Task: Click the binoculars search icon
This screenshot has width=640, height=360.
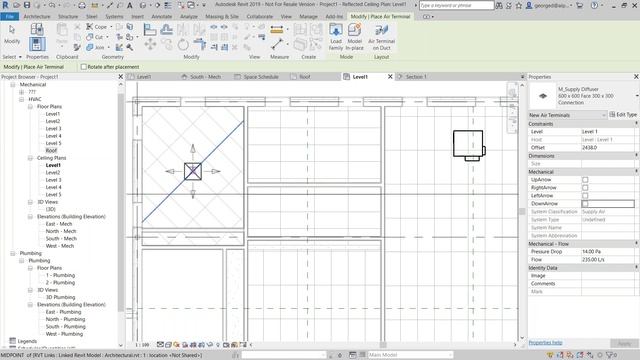Action: pyautogui.click(x=499, y=5)
